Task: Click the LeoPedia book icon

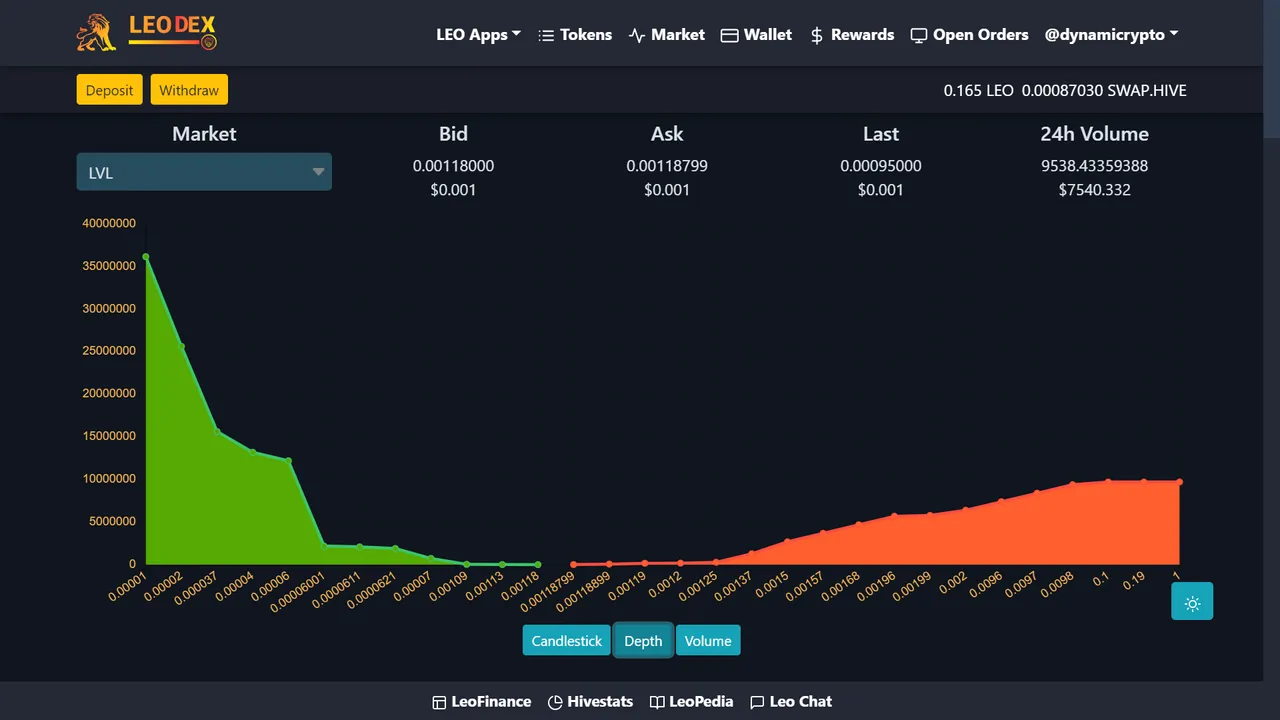Action: [657, 703]
